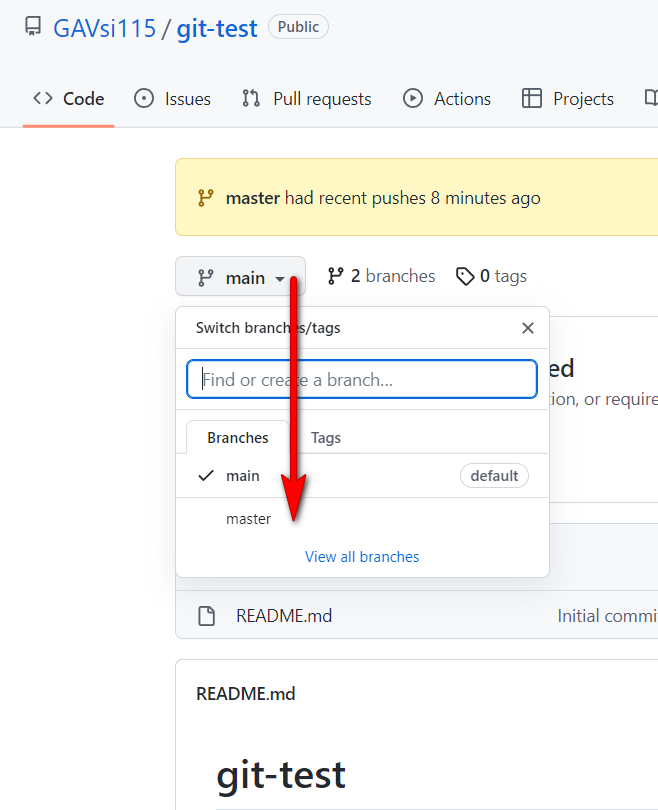This screenshot has height=810, width=658.
Task: Click the Public visibility badge
Action: pos(298,27)
